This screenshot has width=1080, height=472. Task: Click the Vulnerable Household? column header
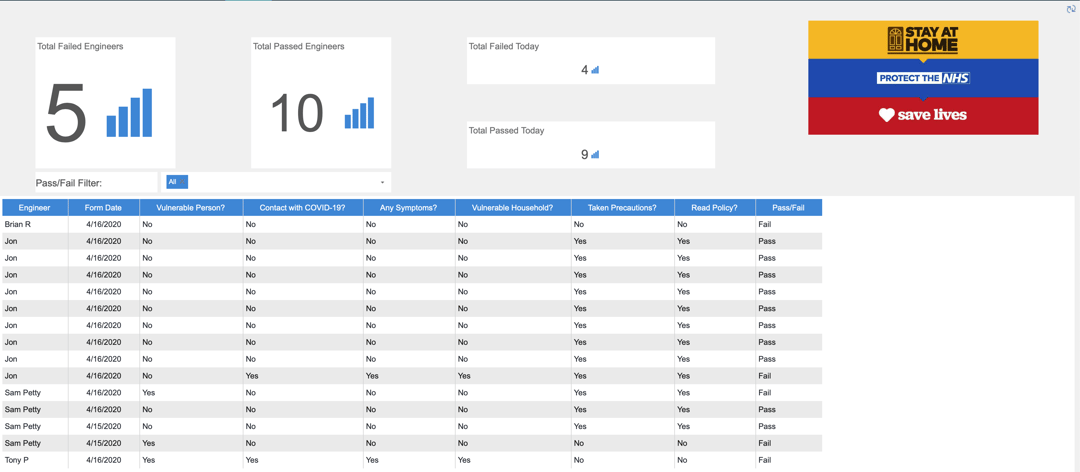coord(512,207)
